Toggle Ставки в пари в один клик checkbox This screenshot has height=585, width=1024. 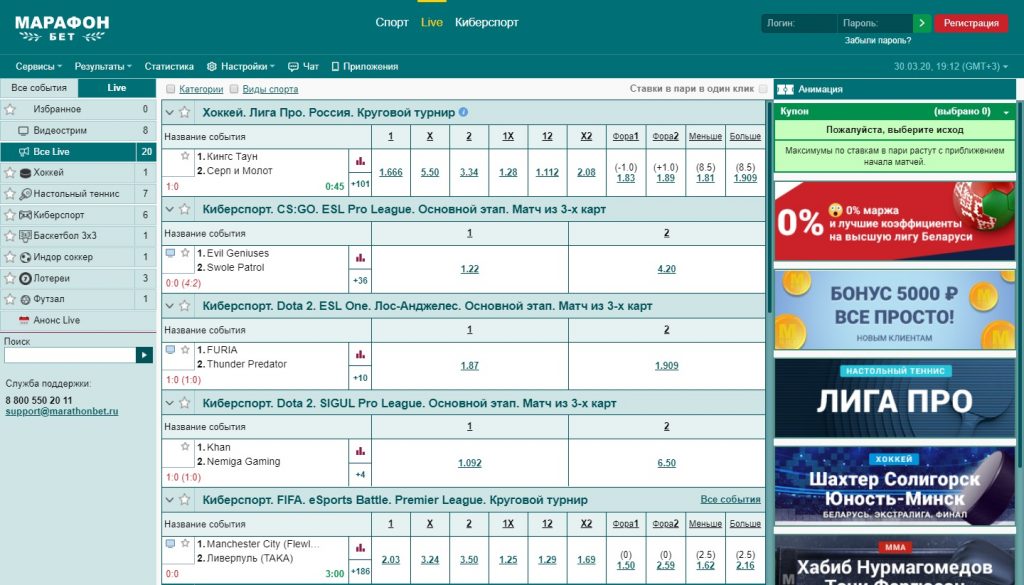(763, 89)
